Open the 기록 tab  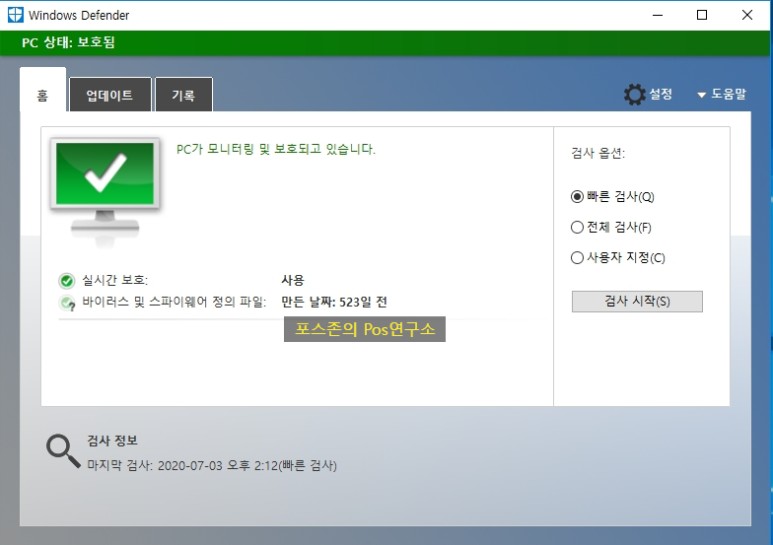(x=184, y=95)
